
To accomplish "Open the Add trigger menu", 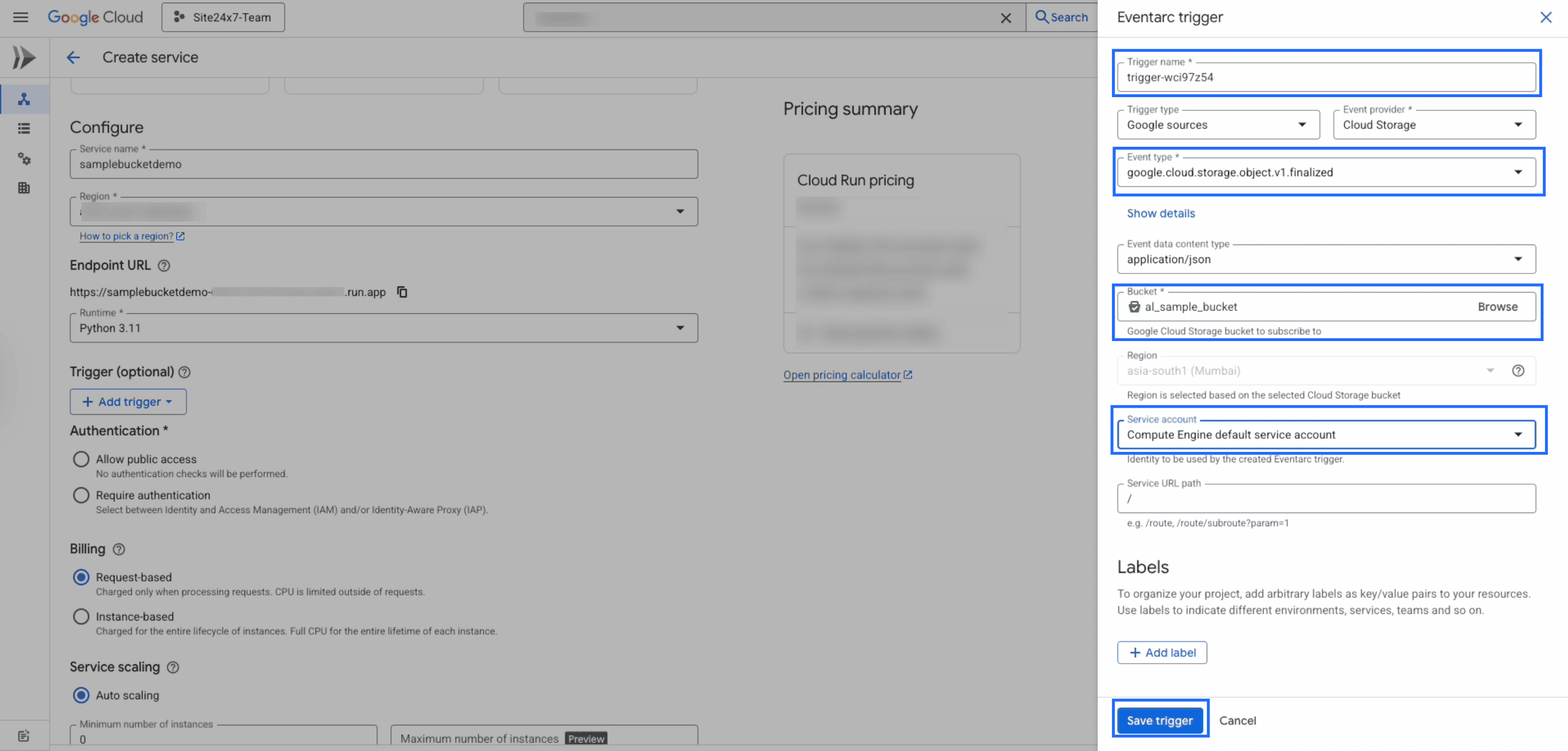I will click(x=128, y=401).
